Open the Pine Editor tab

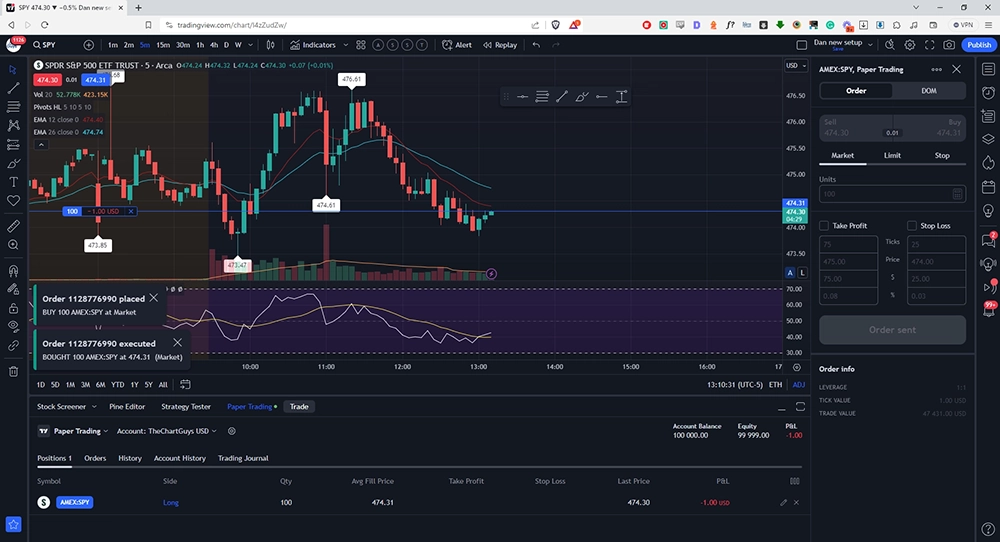click(x=127, y=406)
